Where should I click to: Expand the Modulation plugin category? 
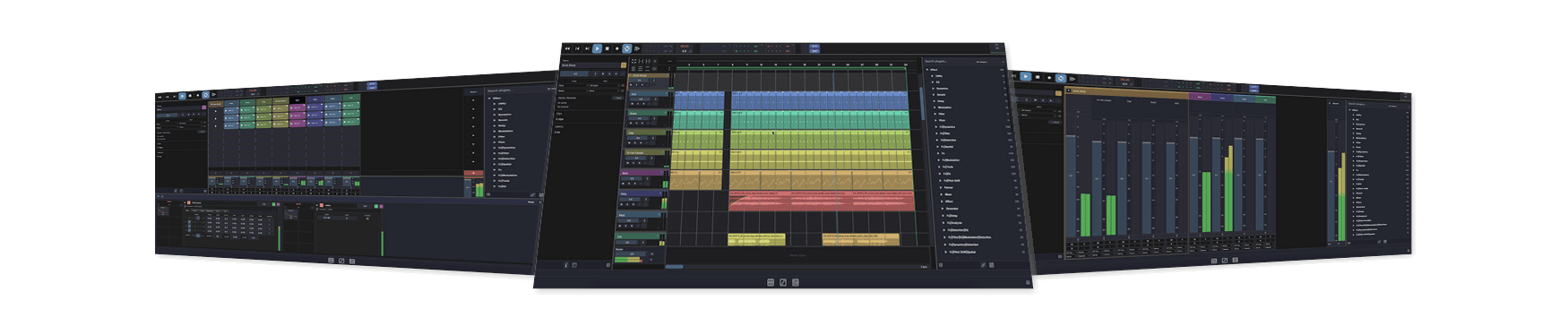coord(944,107)
